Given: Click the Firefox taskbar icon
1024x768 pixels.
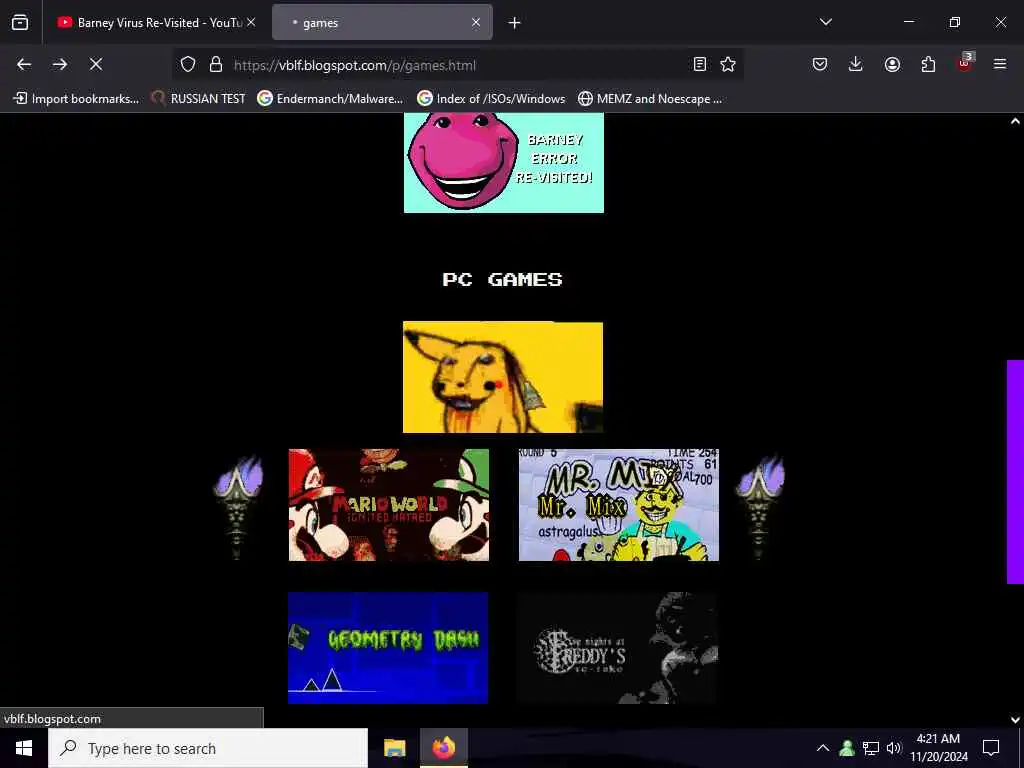Looking at the screenshot, I should 444,748.
